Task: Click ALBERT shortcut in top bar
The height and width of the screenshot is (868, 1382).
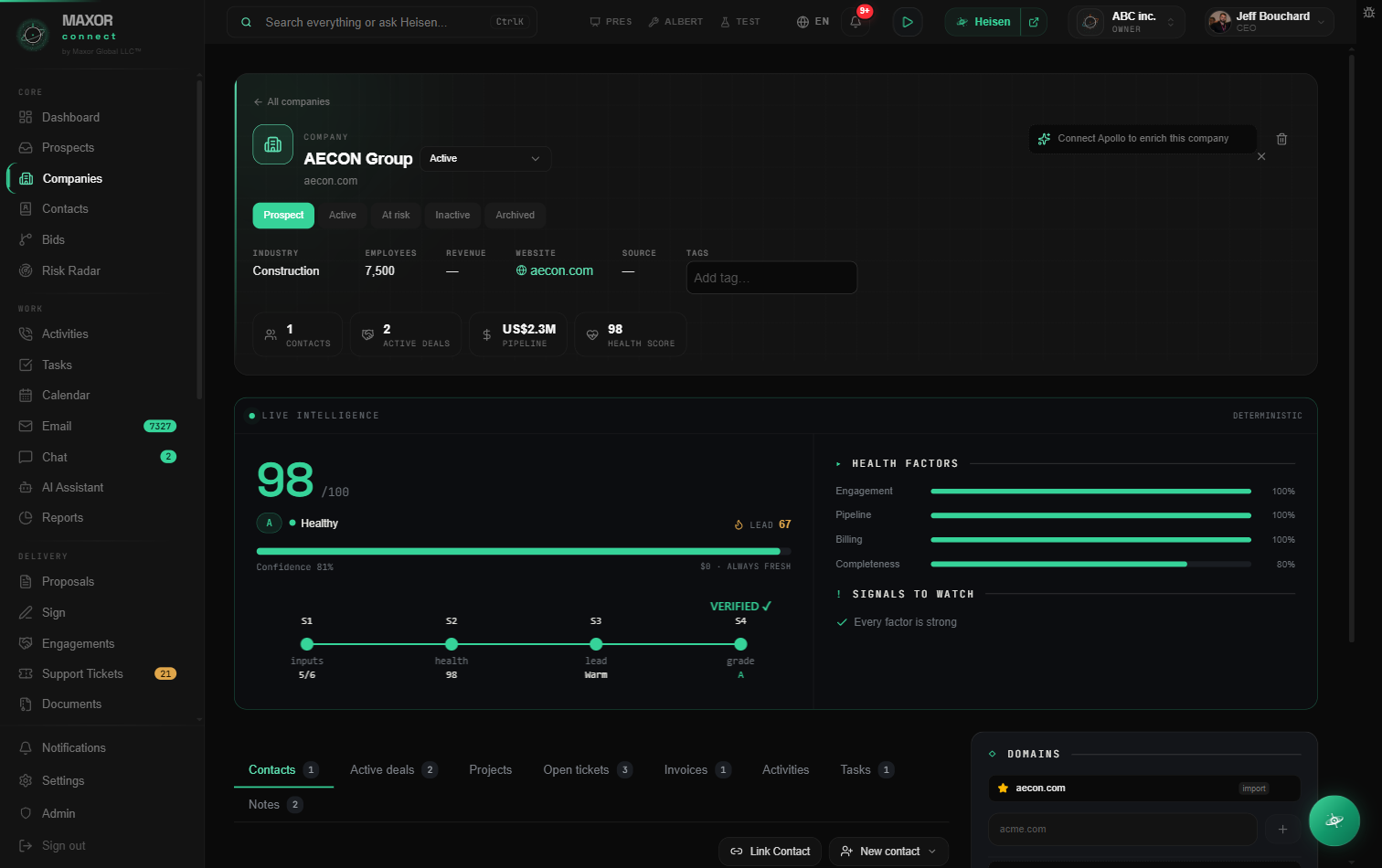Action: coord(675,21)
